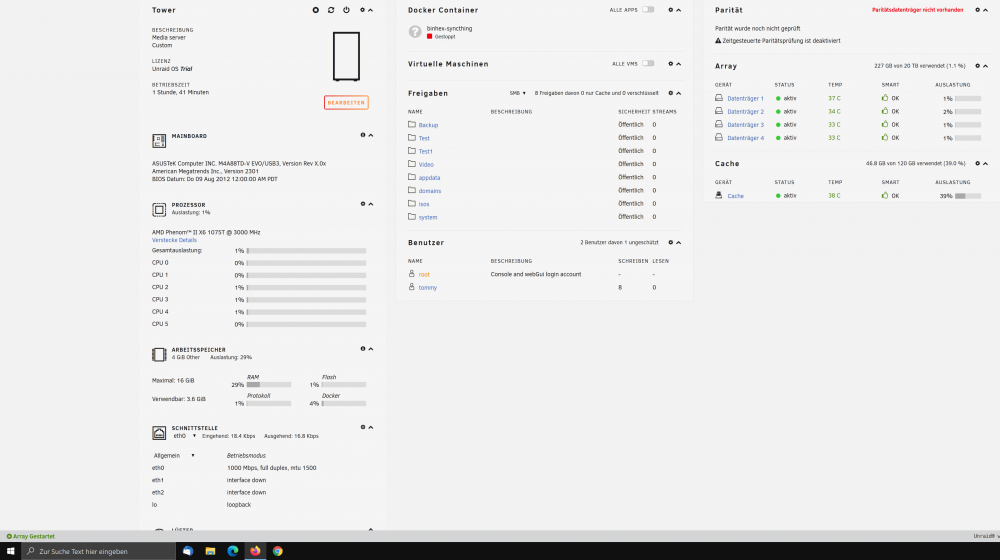The width and height of the screenshot is (1000, 560).
Task: Click the Cache device icon
Action: click(x=719, y=195)
